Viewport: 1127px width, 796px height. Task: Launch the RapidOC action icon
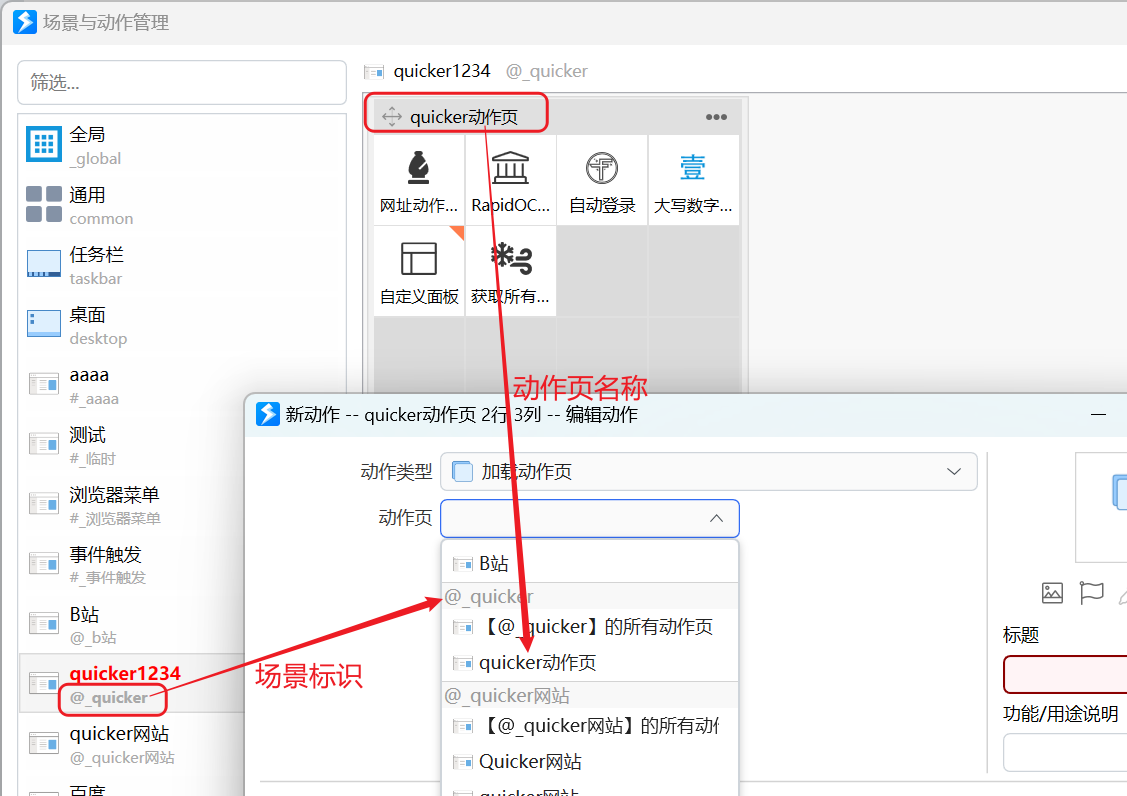510,168
